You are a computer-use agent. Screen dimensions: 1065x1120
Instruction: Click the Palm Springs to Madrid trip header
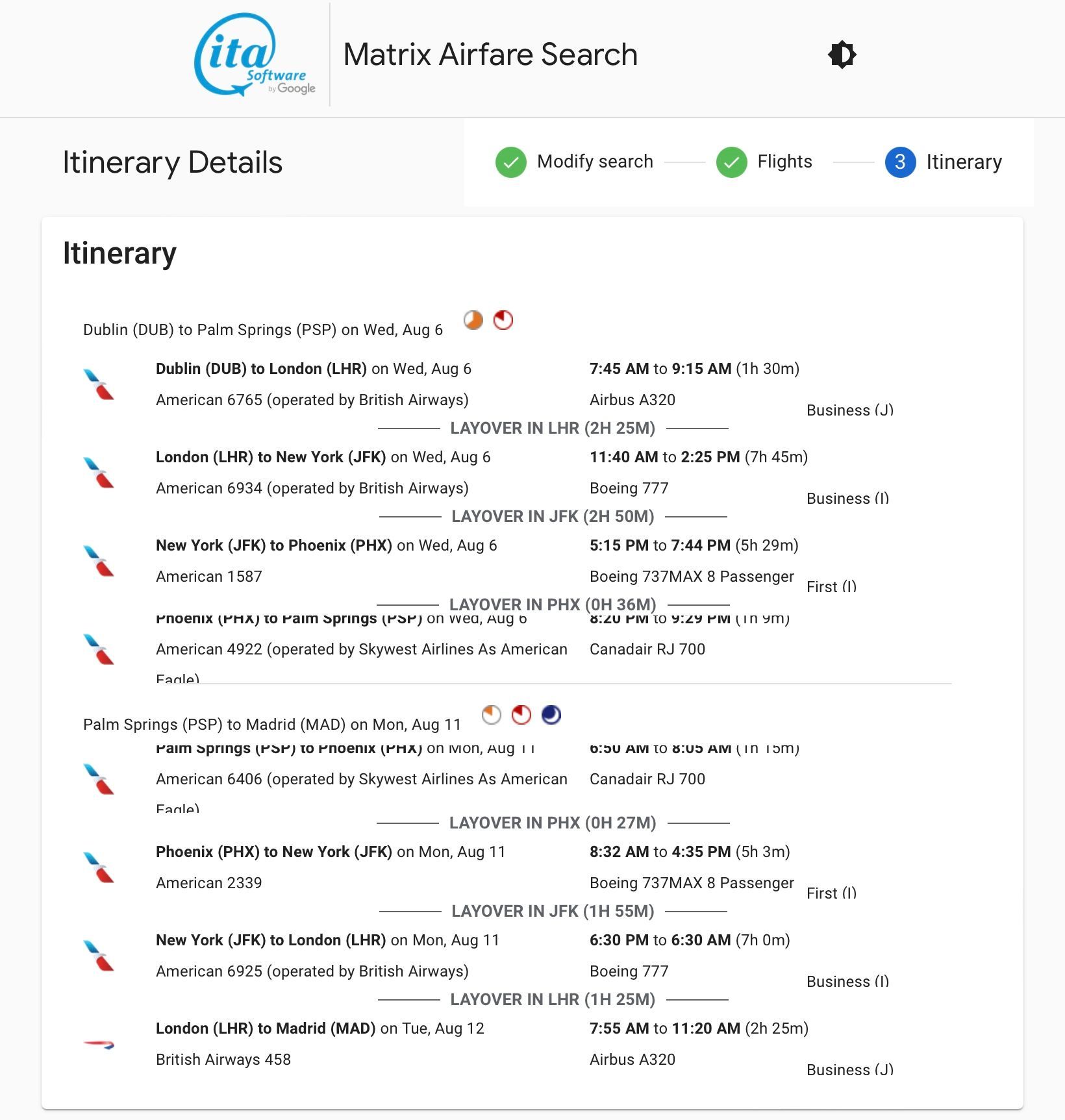(272, 725)
